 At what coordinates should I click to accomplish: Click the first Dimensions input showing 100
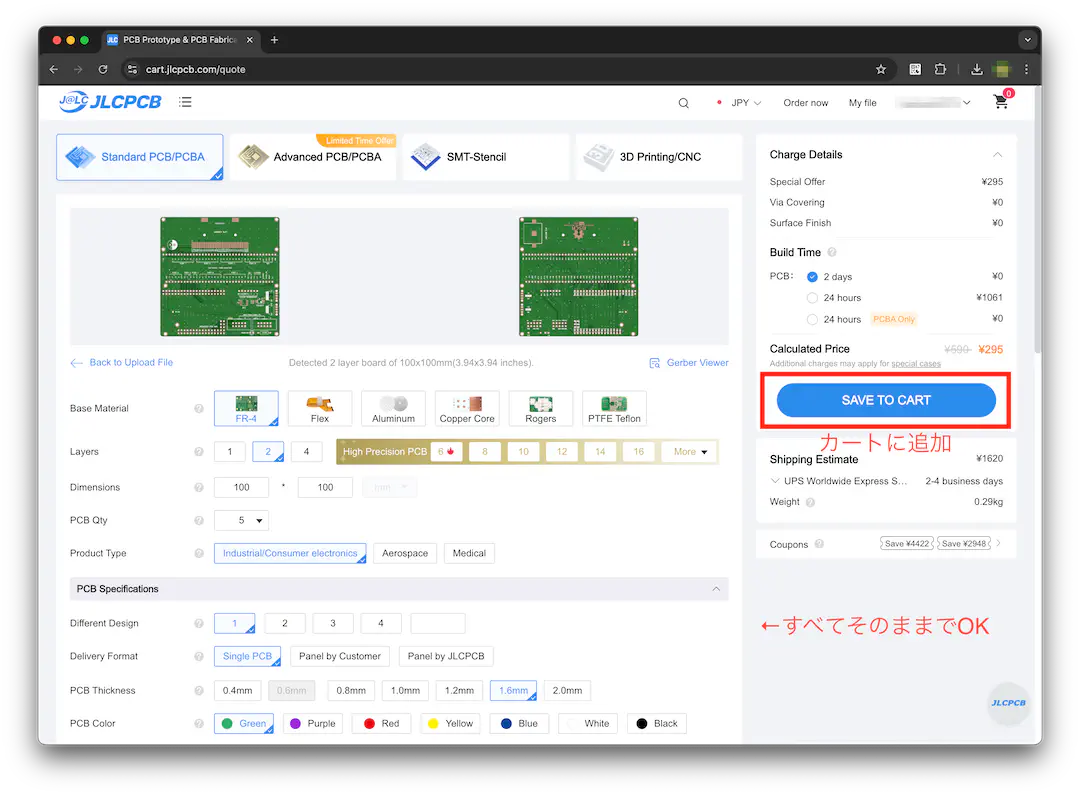click(x=242, y=488)
